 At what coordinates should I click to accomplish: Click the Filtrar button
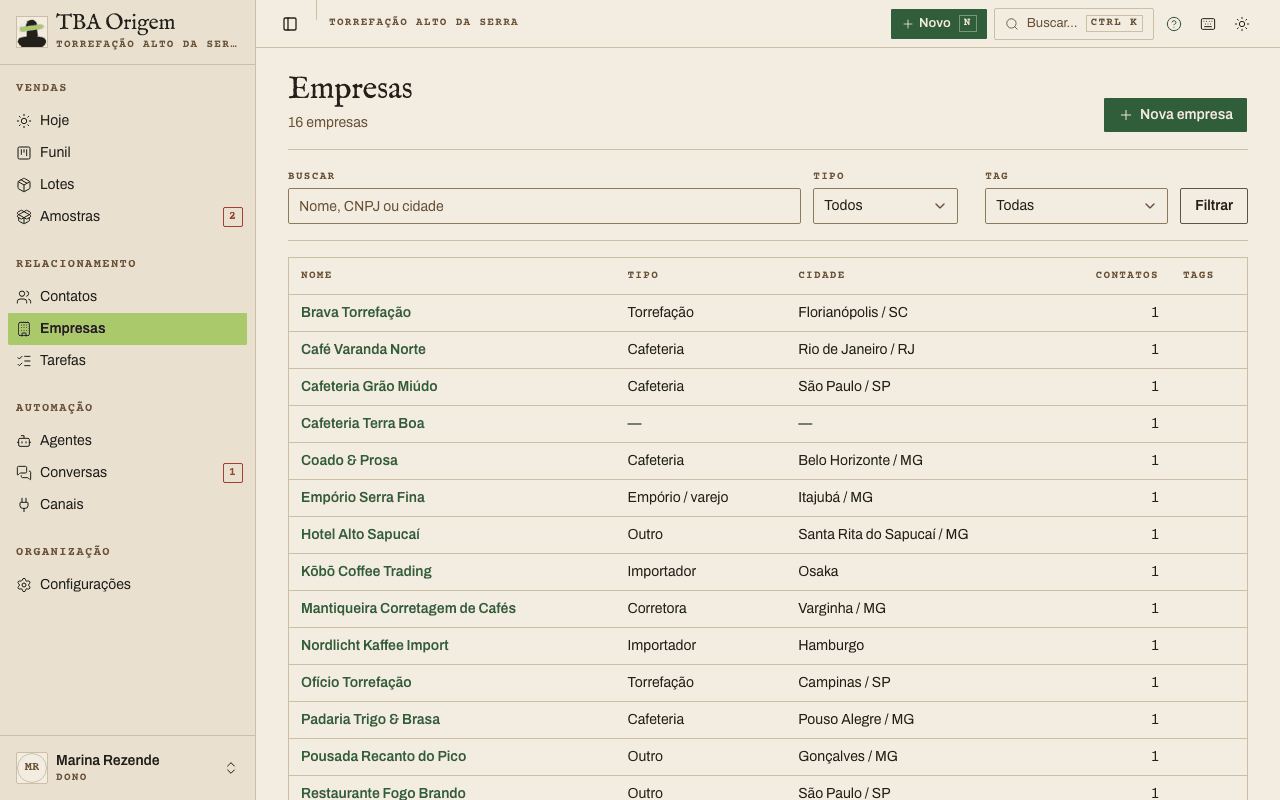pyautogui.click(x=1214, y=205)
